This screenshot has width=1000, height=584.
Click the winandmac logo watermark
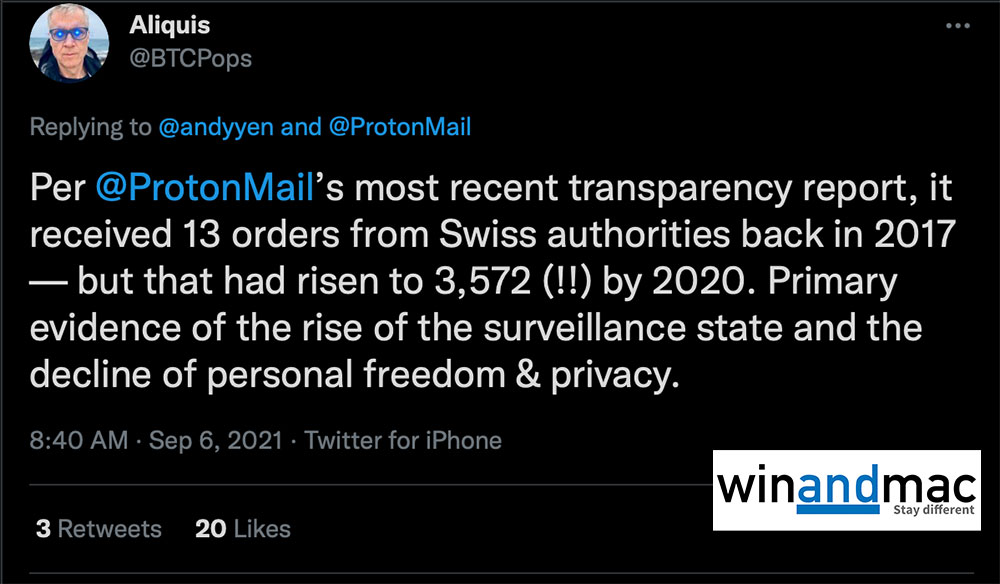846,489
